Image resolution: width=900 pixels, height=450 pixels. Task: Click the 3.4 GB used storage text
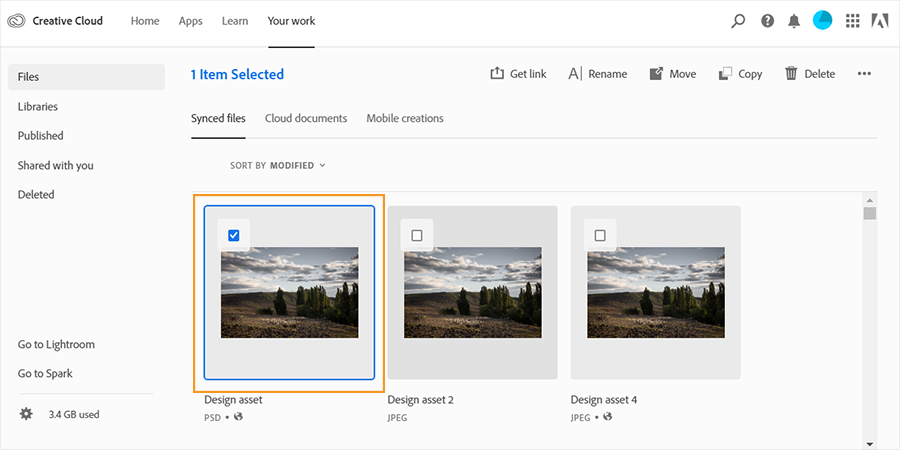tap(74, 414)
